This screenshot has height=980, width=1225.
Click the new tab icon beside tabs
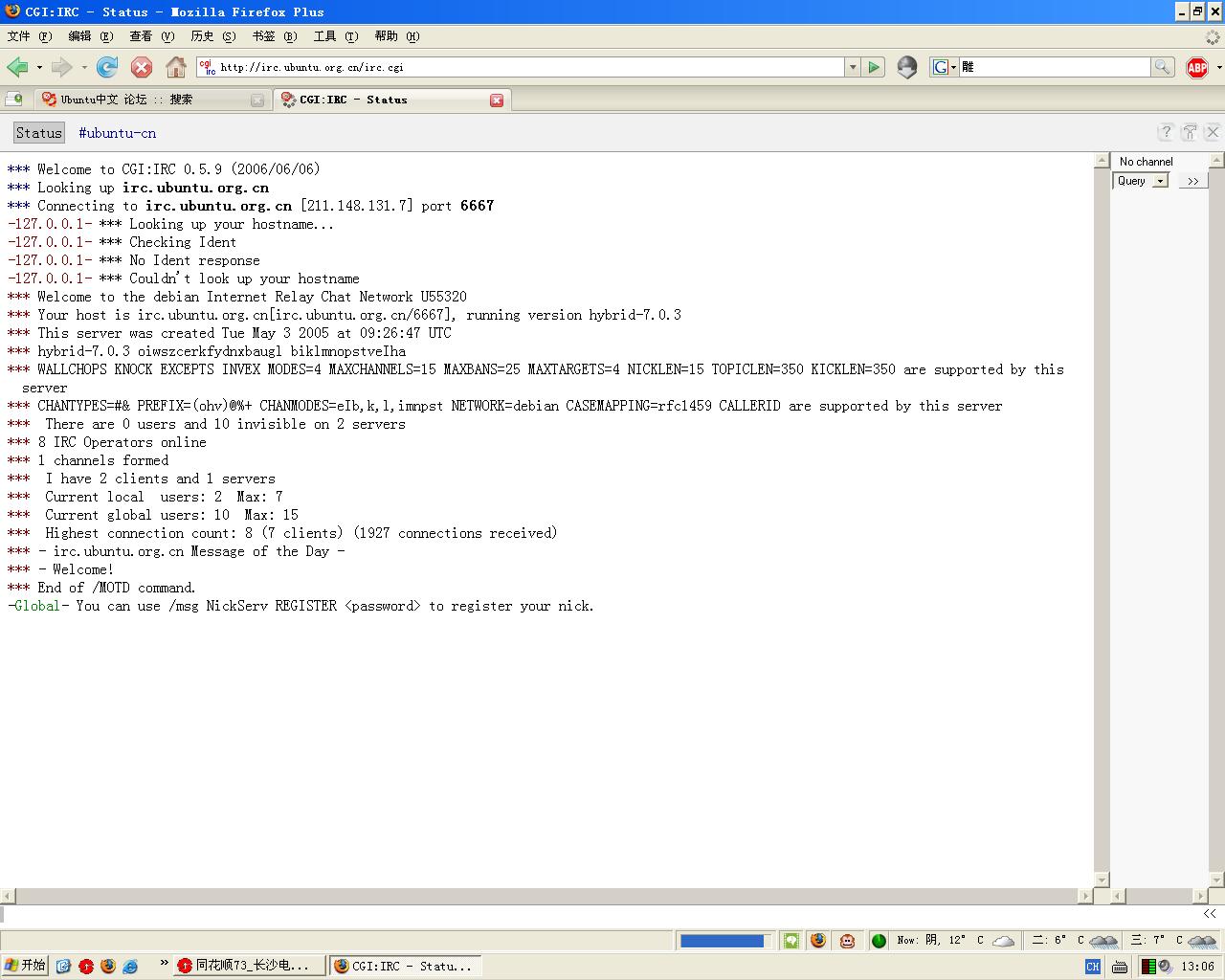tap(14, 99)
